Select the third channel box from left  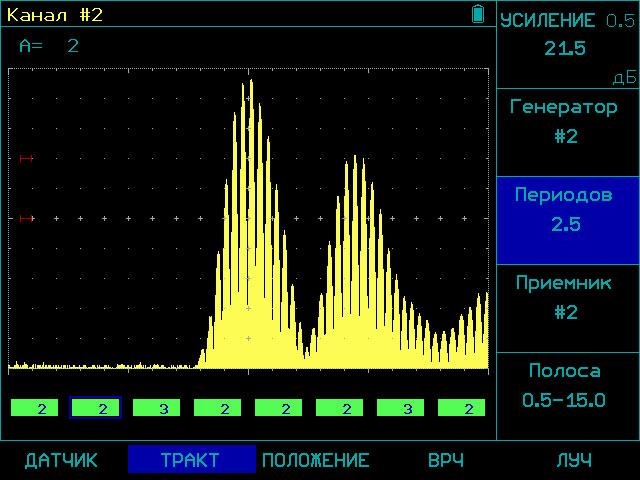click(x=156, y=408)
